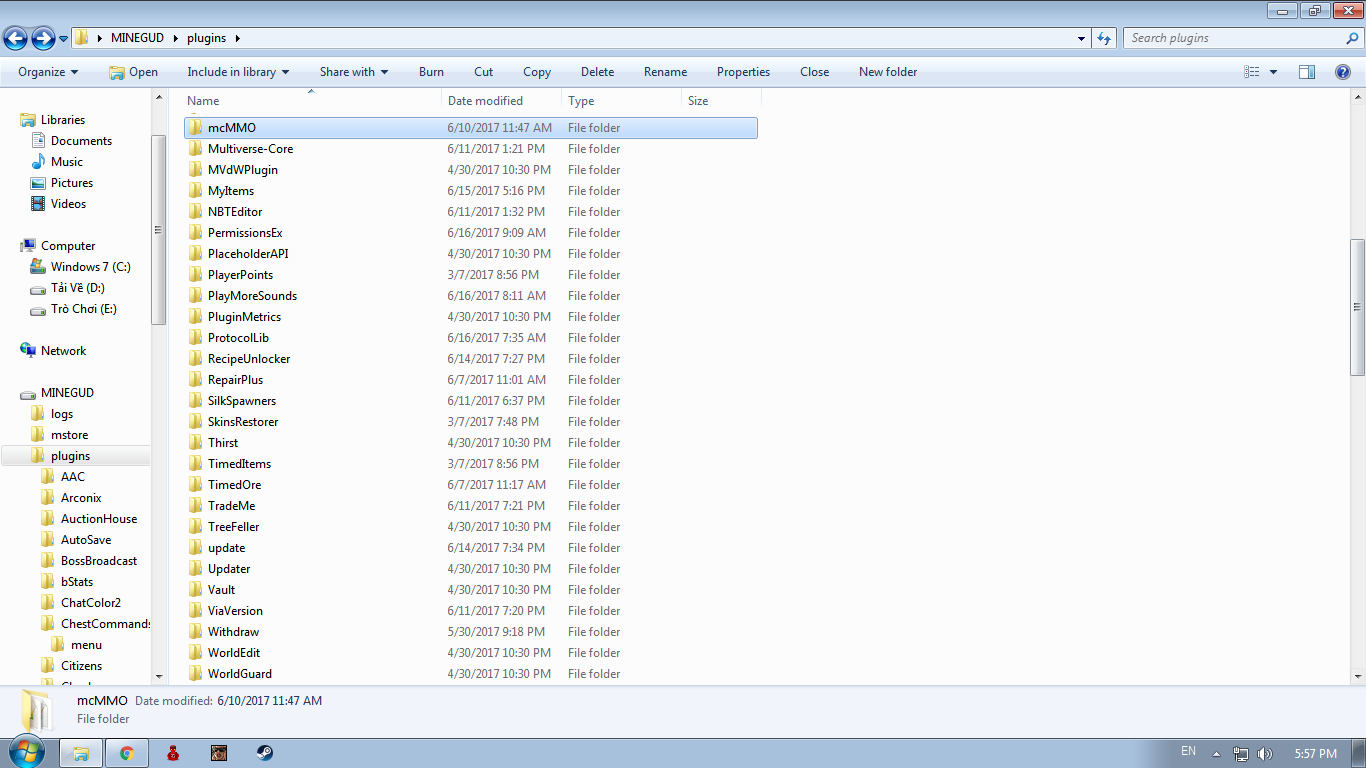This screenshot has width=1366, height=768.
Task: Select the Citizens folder in the tree
Action: pos(81,666)
